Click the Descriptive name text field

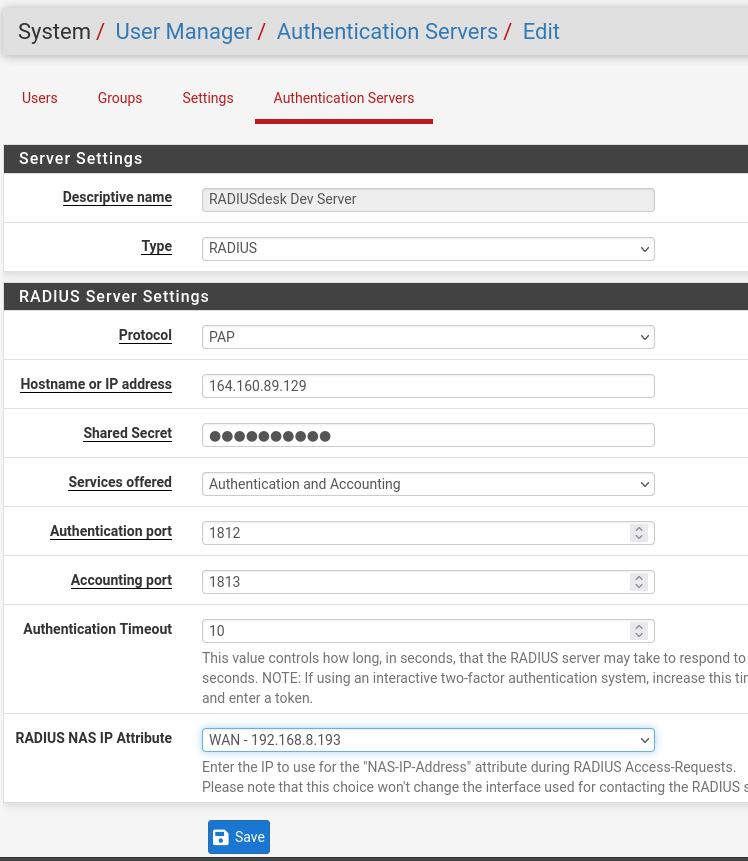click(428, 199)
